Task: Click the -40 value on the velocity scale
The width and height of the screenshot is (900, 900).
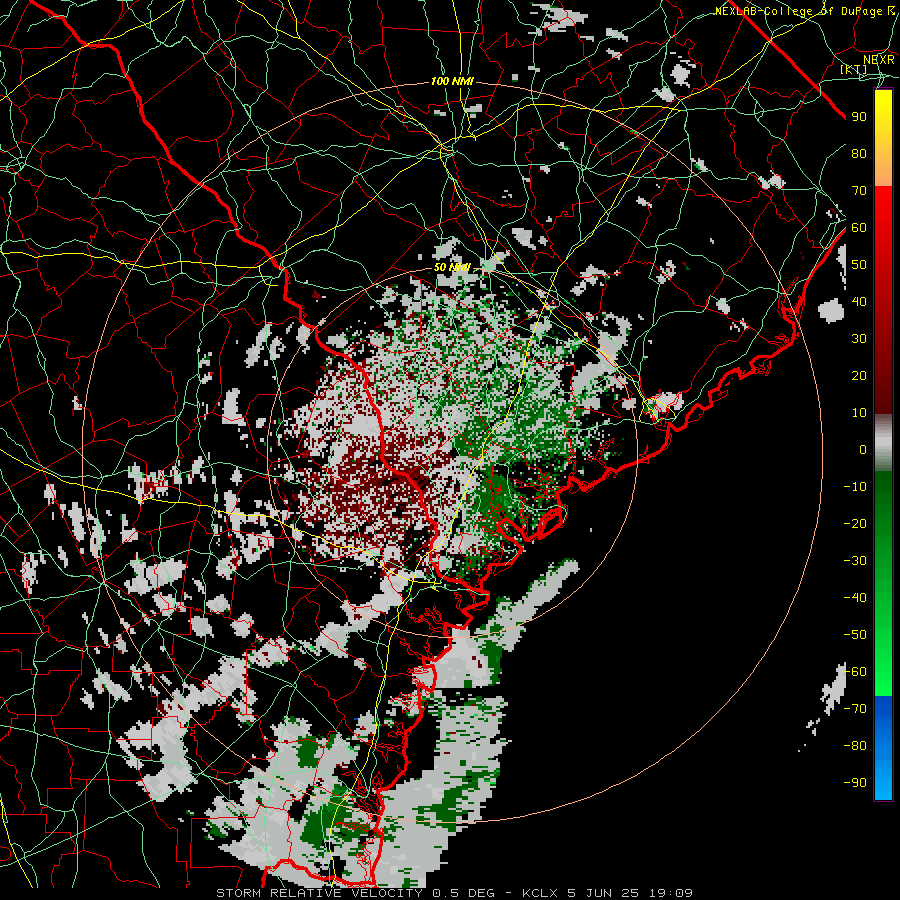Action: click(x=855, y=598)
